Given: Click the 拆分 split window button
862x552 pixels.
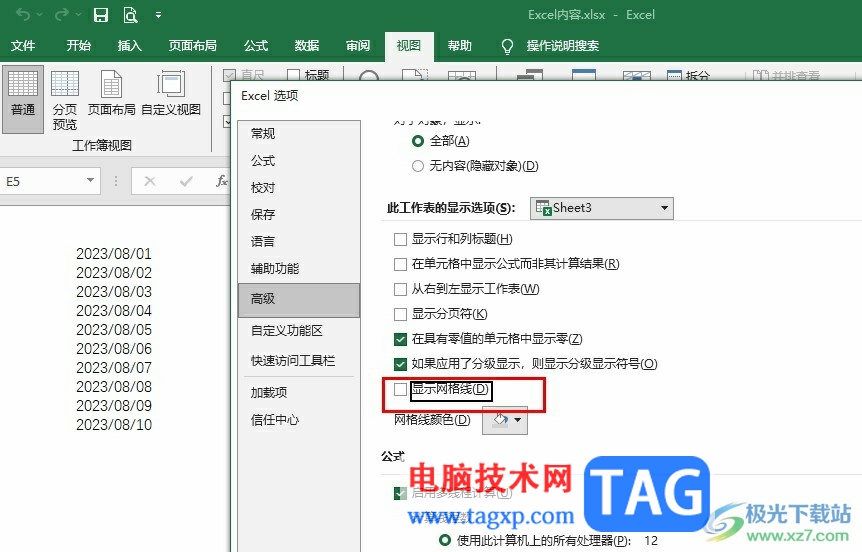Looking at the screenshot, I should pos(688,75).
